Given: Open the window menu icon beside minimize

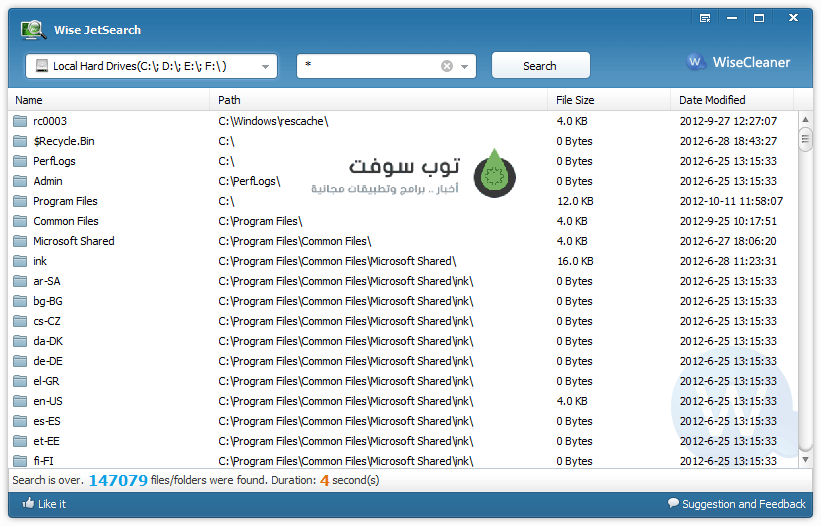Looking at the screenshot, I should [x=705, y=18].
